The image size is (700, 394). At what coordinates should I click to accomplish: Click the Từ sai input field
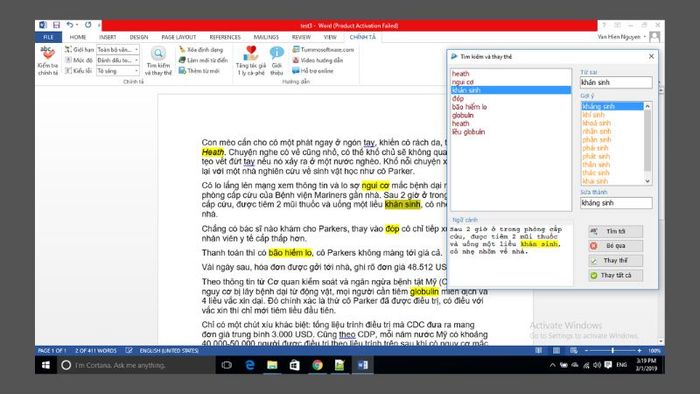point(616,82)
